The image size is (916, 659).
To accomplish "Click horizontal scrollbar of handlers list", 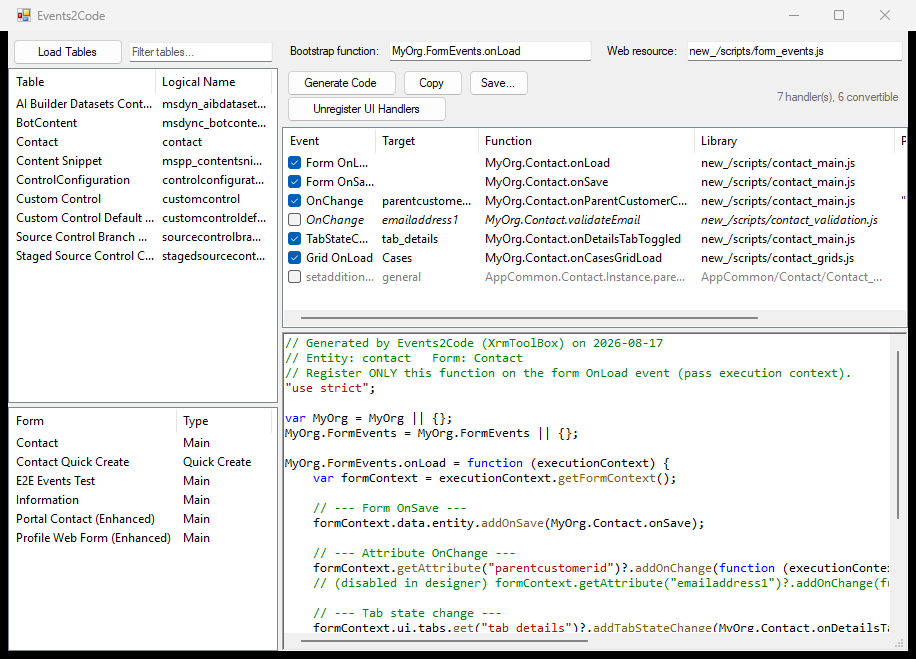I will [529, 318].
